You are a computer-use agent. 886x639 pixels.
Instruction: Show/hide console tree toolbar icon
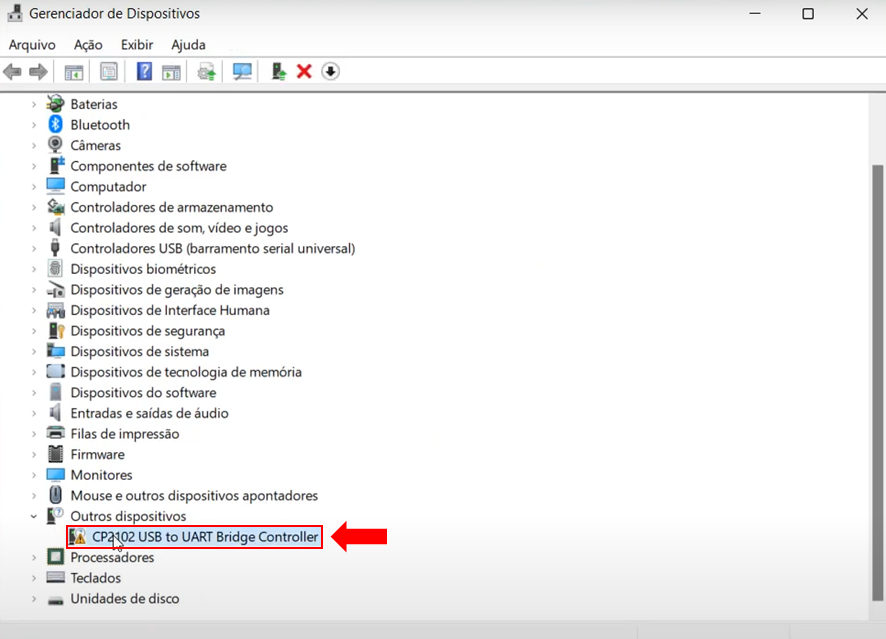pyautogui.click(x=73, y=72)
